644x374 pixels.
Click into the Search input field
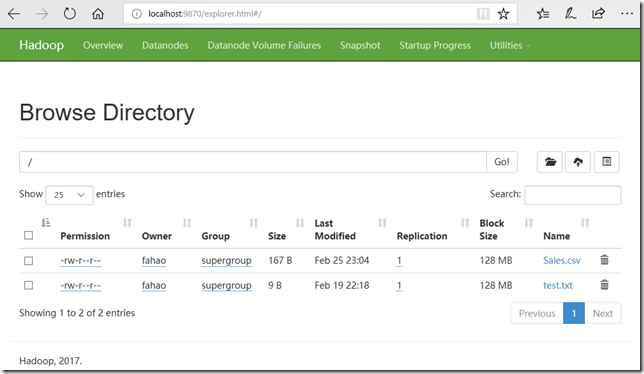pos(573,195)
